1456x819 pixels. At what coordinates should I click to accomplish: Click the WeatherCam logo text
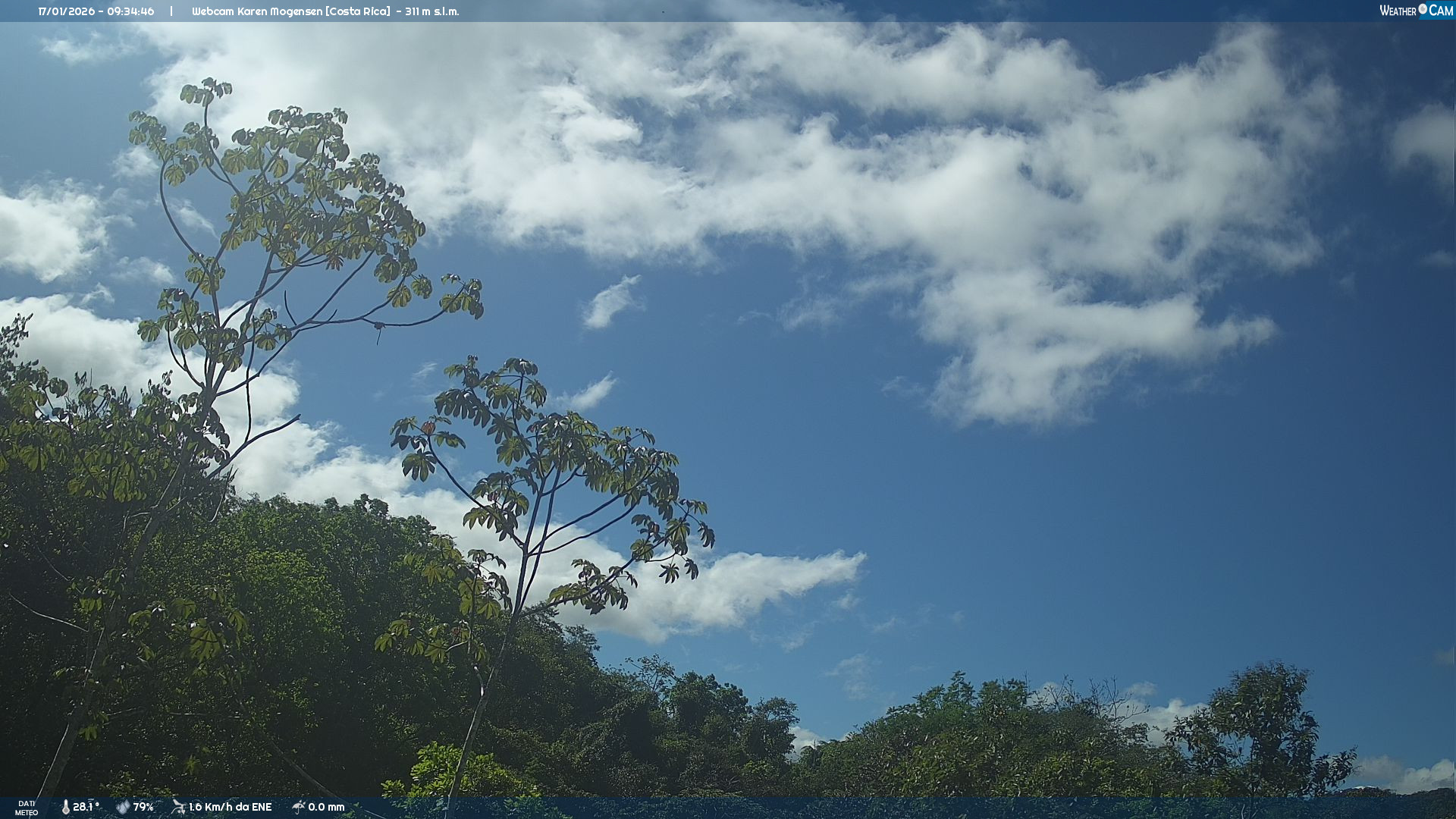tap(1398, 11)
